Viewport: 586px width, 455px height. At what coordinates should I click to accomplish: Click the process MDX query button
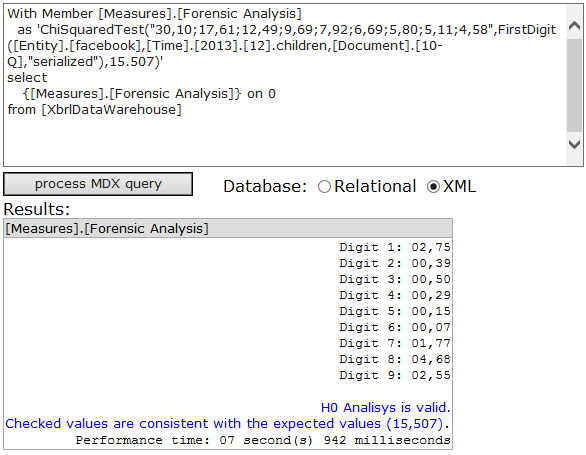point(98,184)
